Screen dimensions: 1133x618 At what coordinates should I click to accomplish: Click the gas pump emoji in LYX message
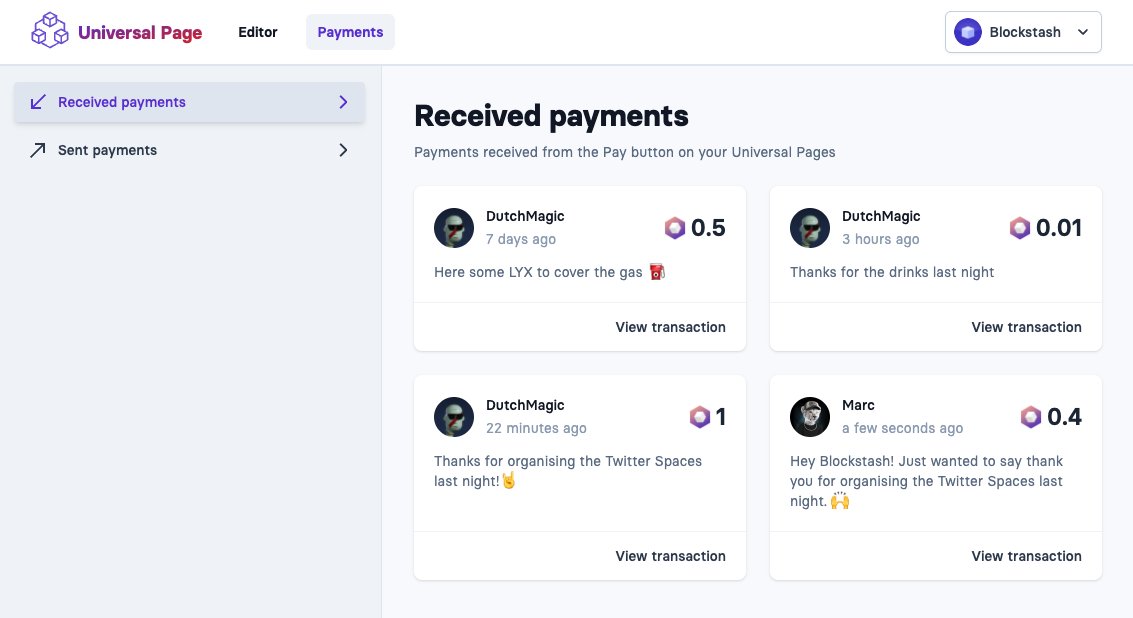pyautogui.click(x=657, y=272)
